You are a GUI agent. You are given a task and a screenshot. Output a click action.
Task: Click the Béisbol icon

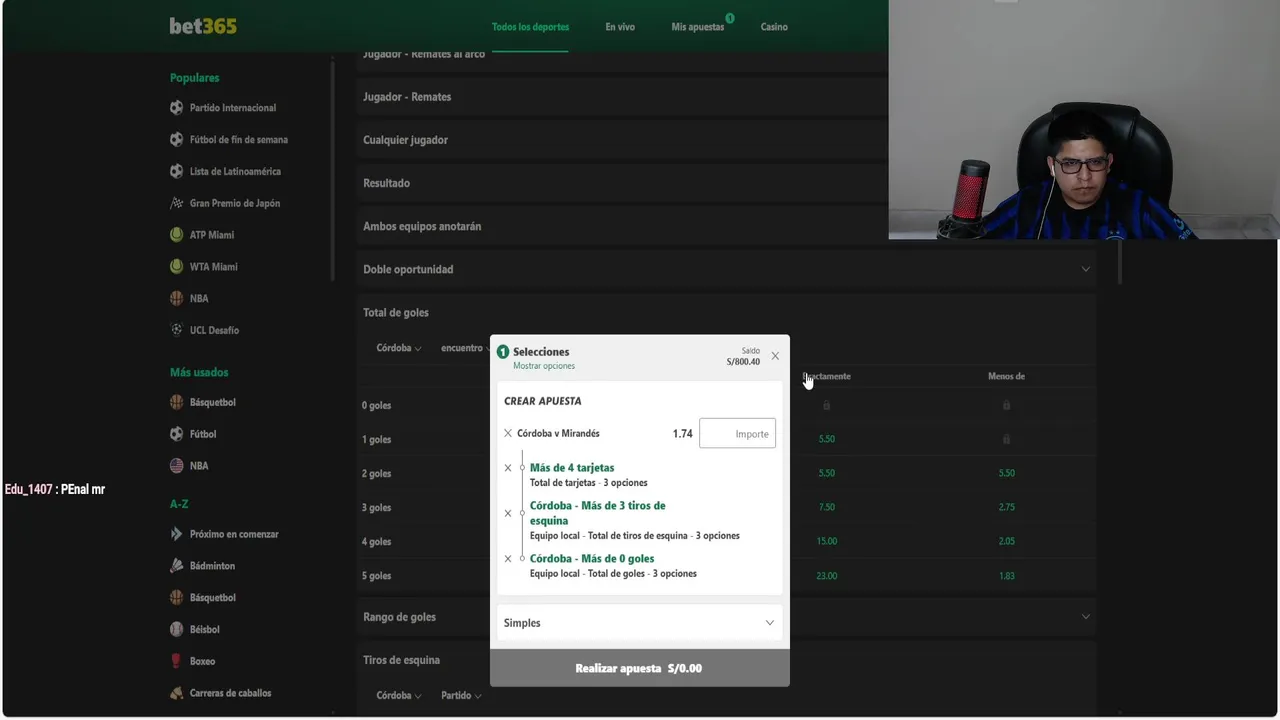coord(176,629)
